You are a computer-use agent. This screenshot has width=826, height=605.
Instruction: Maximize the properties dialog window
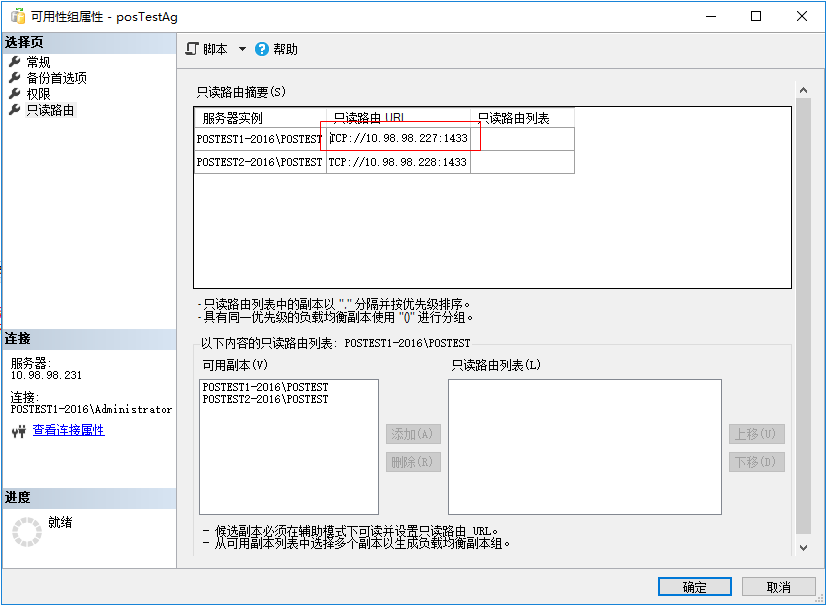[x=756, y=16]
